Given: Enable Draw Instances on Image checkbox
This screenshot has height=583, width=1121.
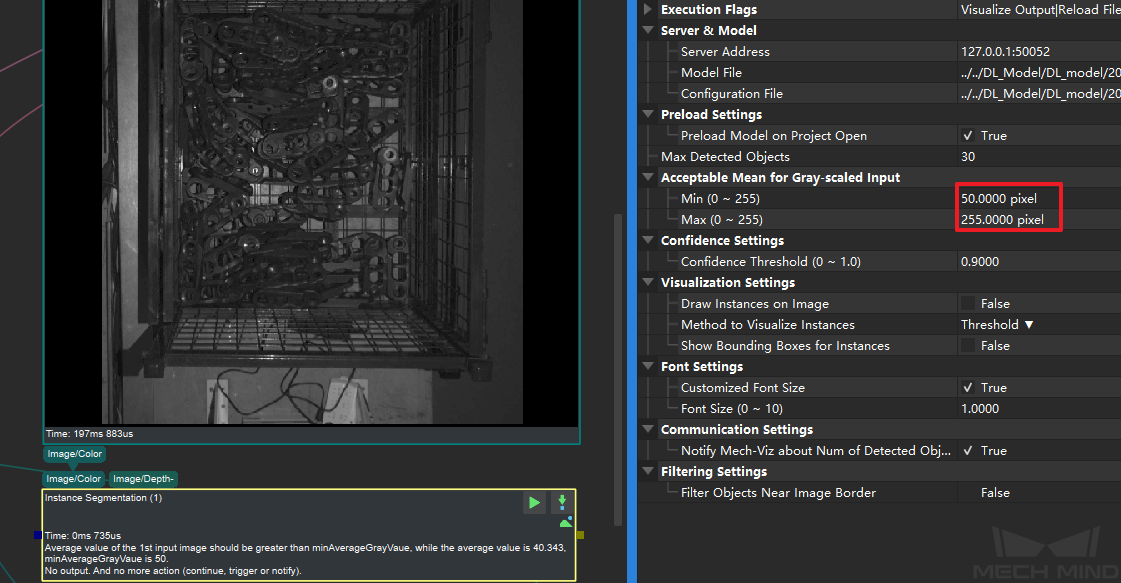Looking at the screenshot, I should [x=968, y=304].
